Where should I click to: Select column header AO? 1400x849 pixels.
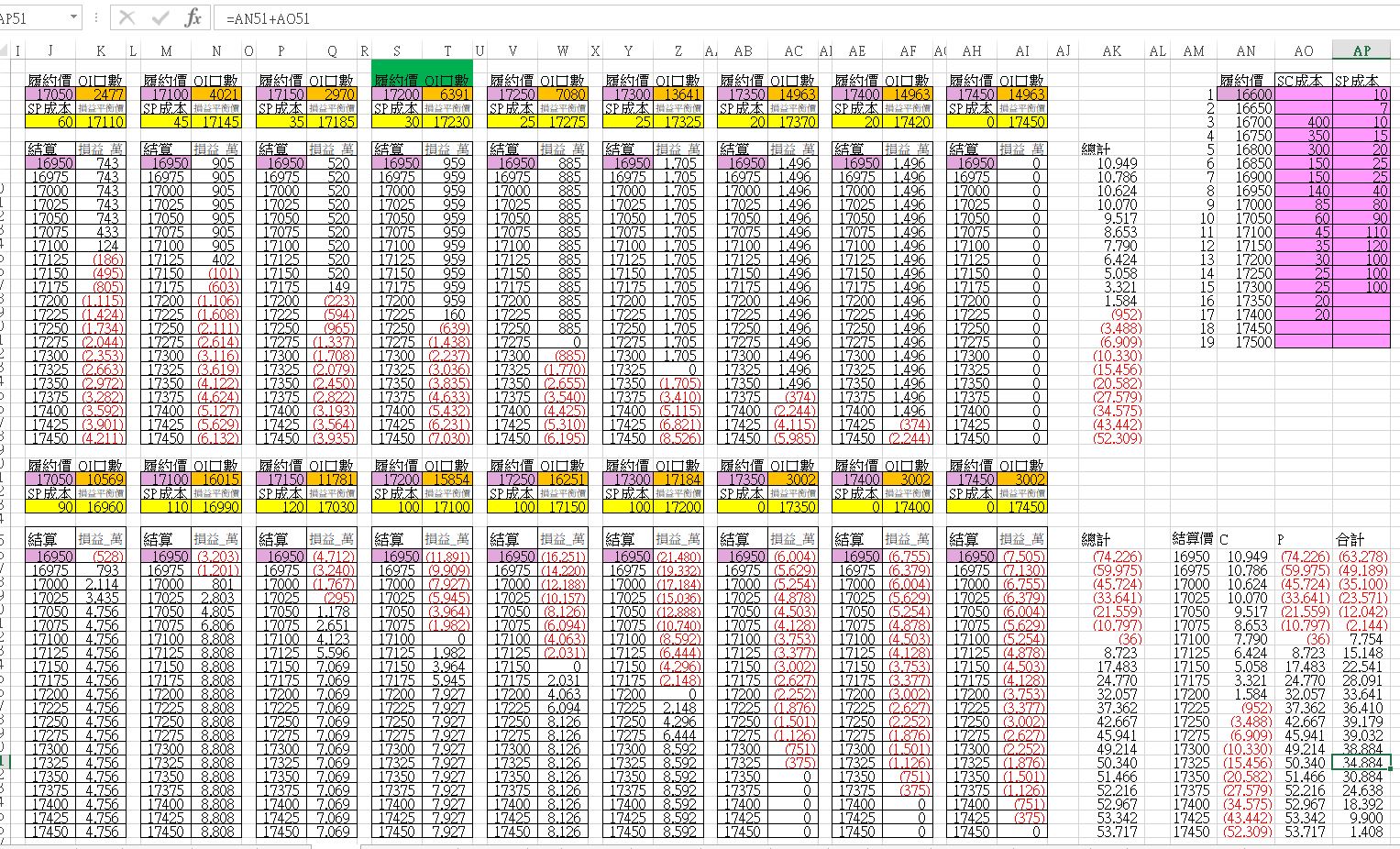click(1304, 51)
